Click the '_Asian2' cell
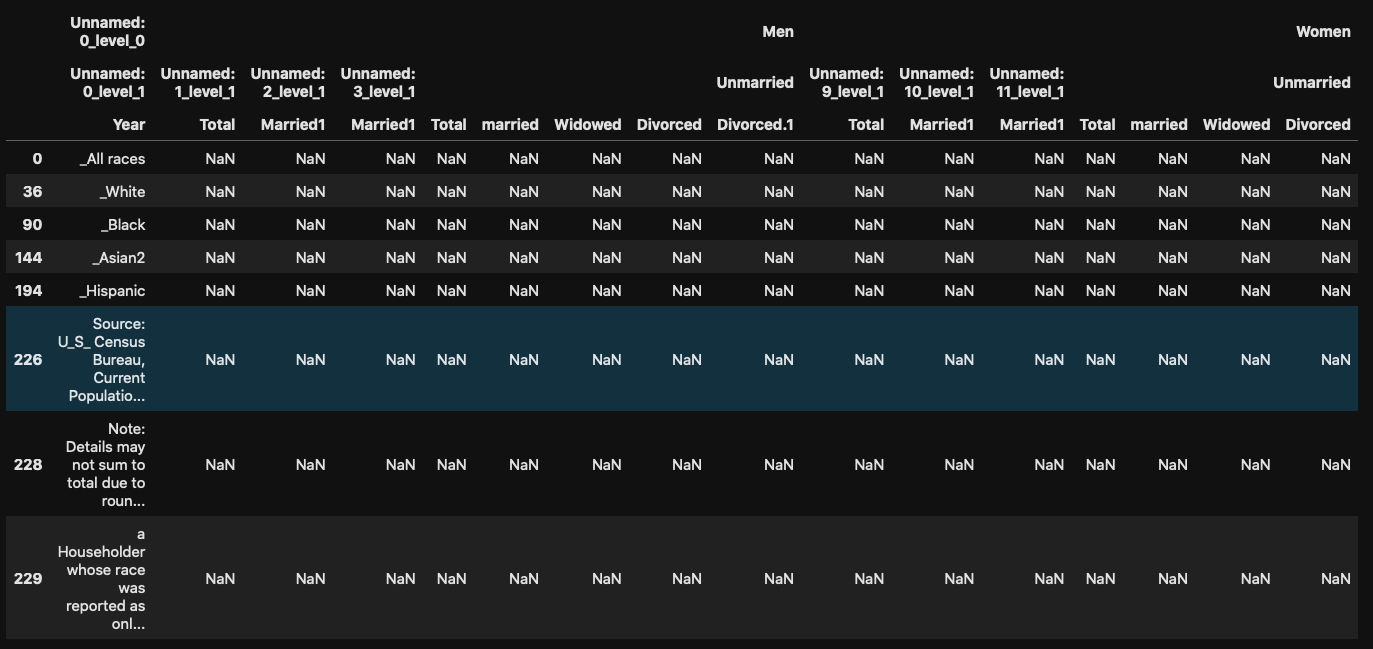 [x=118, y=257]
